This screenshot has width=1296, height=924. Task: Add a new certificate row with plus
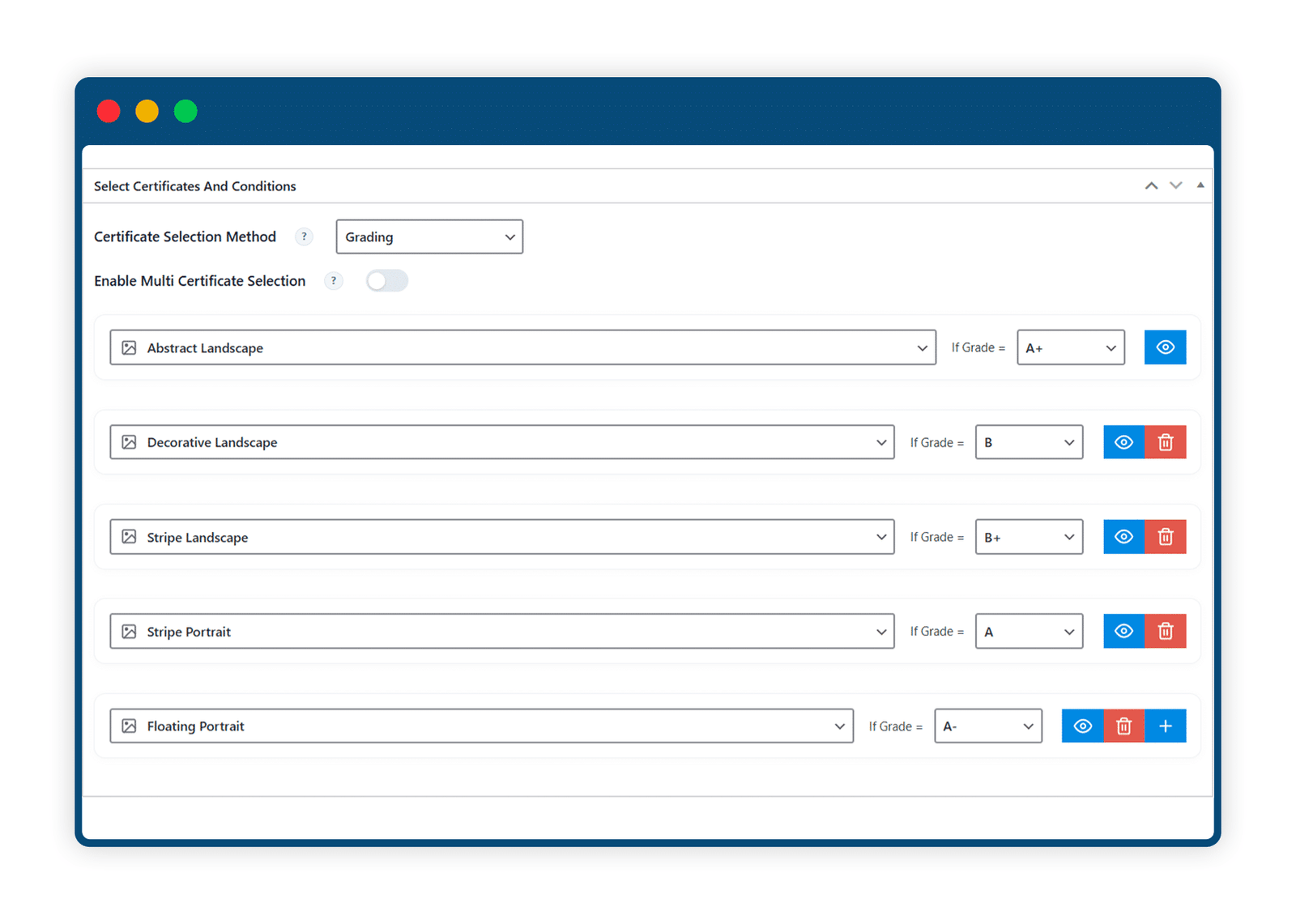click(1166, 726)
